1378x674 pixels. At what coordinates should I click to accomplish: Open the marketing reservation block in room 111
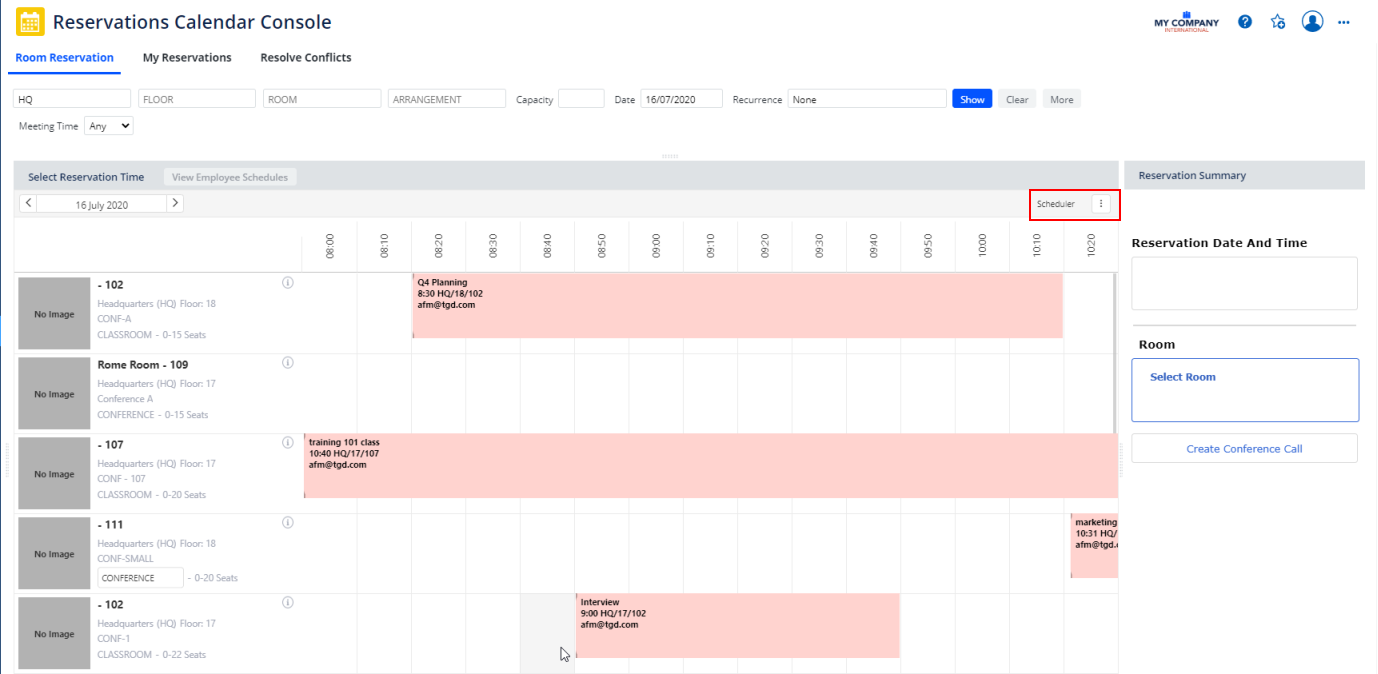(1094, 546)
